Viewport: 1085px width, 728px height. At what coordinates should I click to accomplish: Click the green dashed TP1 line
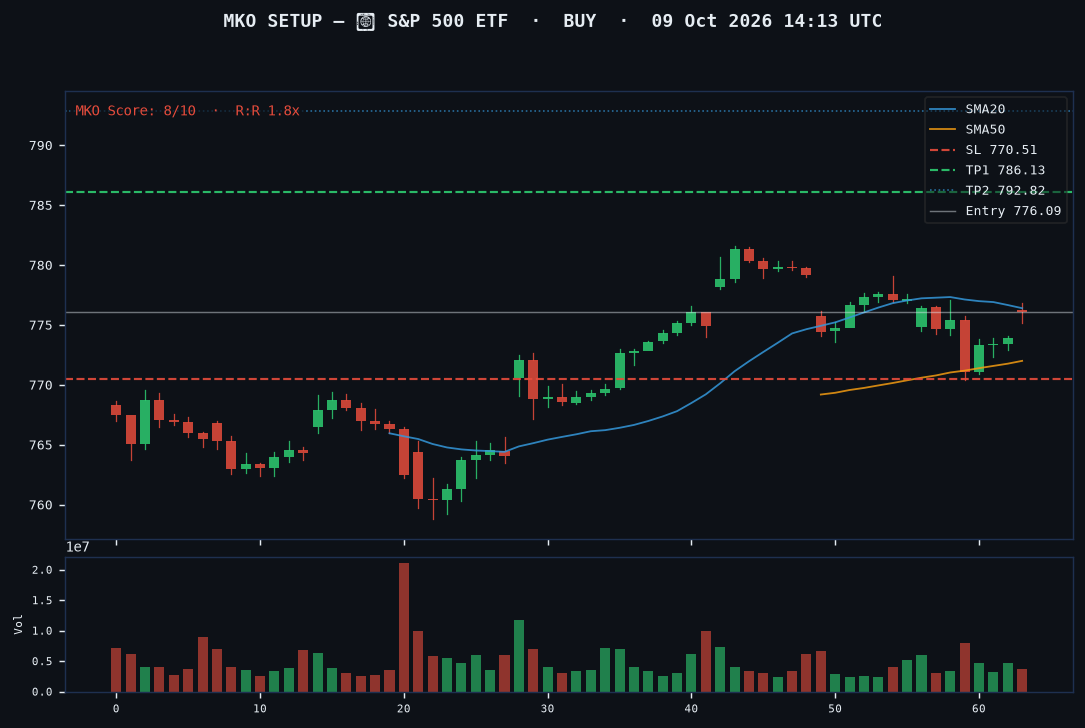569,192
